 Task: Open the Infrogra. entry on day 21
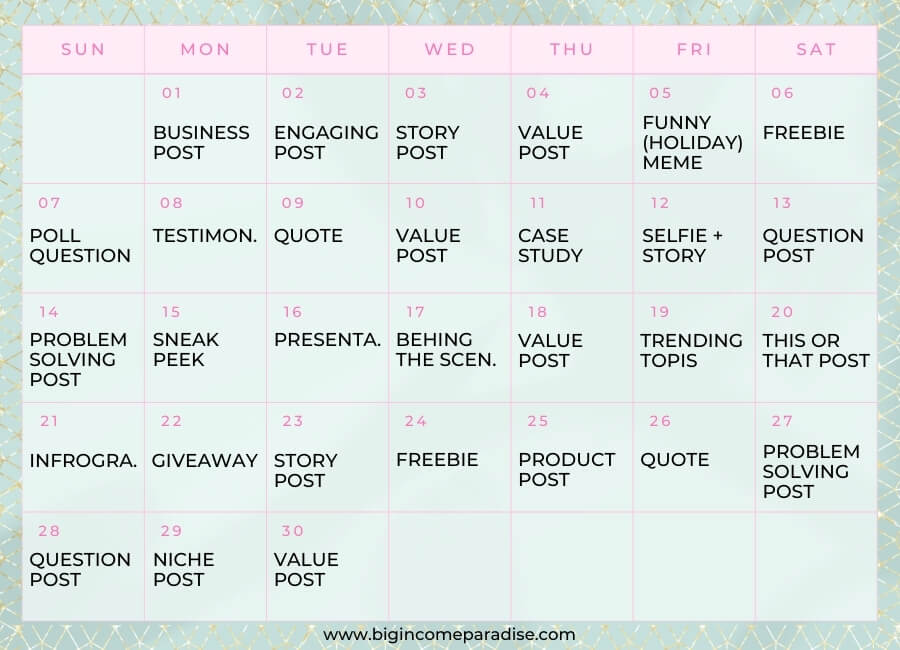(x=83, y=460)
